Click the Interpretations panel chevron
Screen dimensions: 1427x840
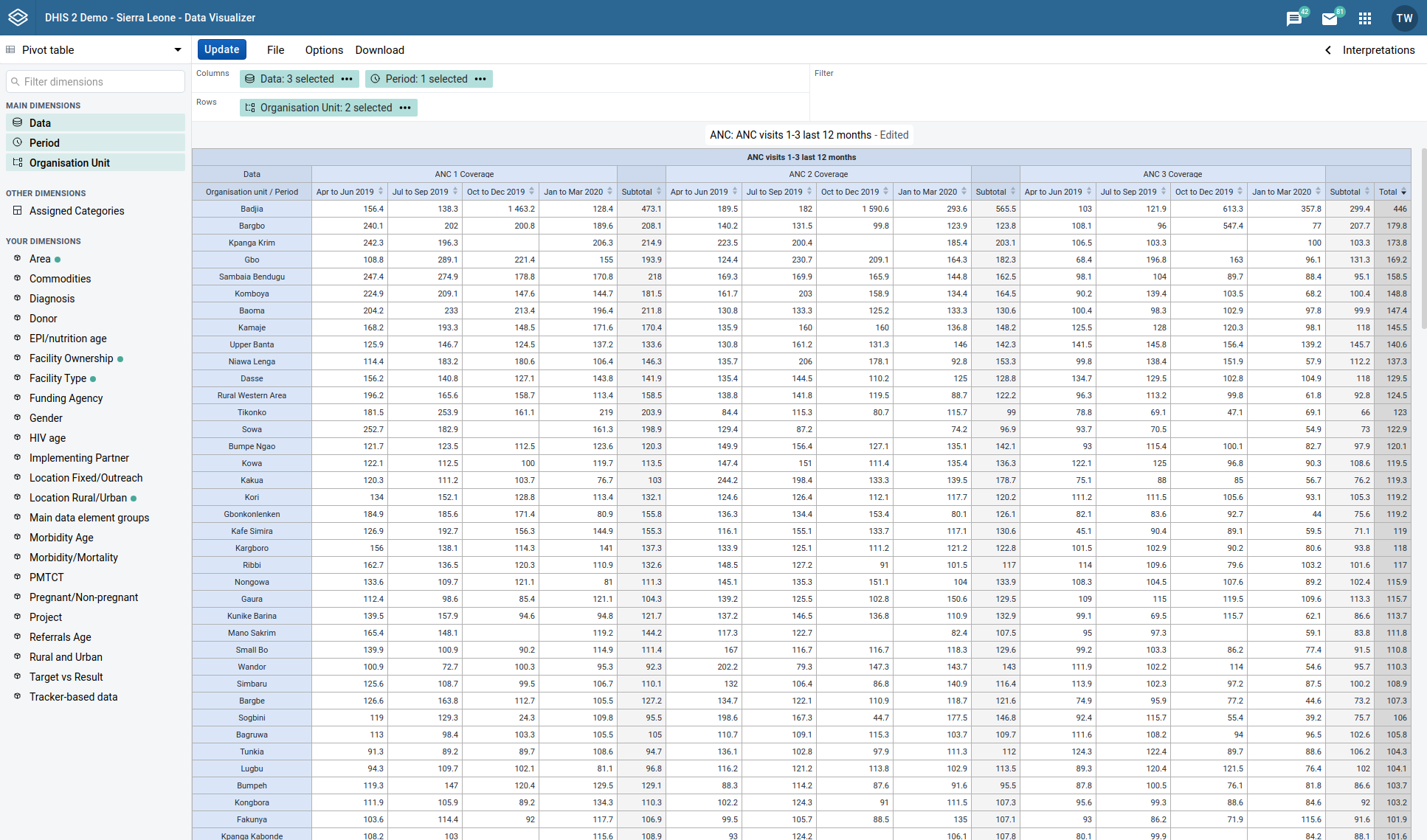[1328, 50]
